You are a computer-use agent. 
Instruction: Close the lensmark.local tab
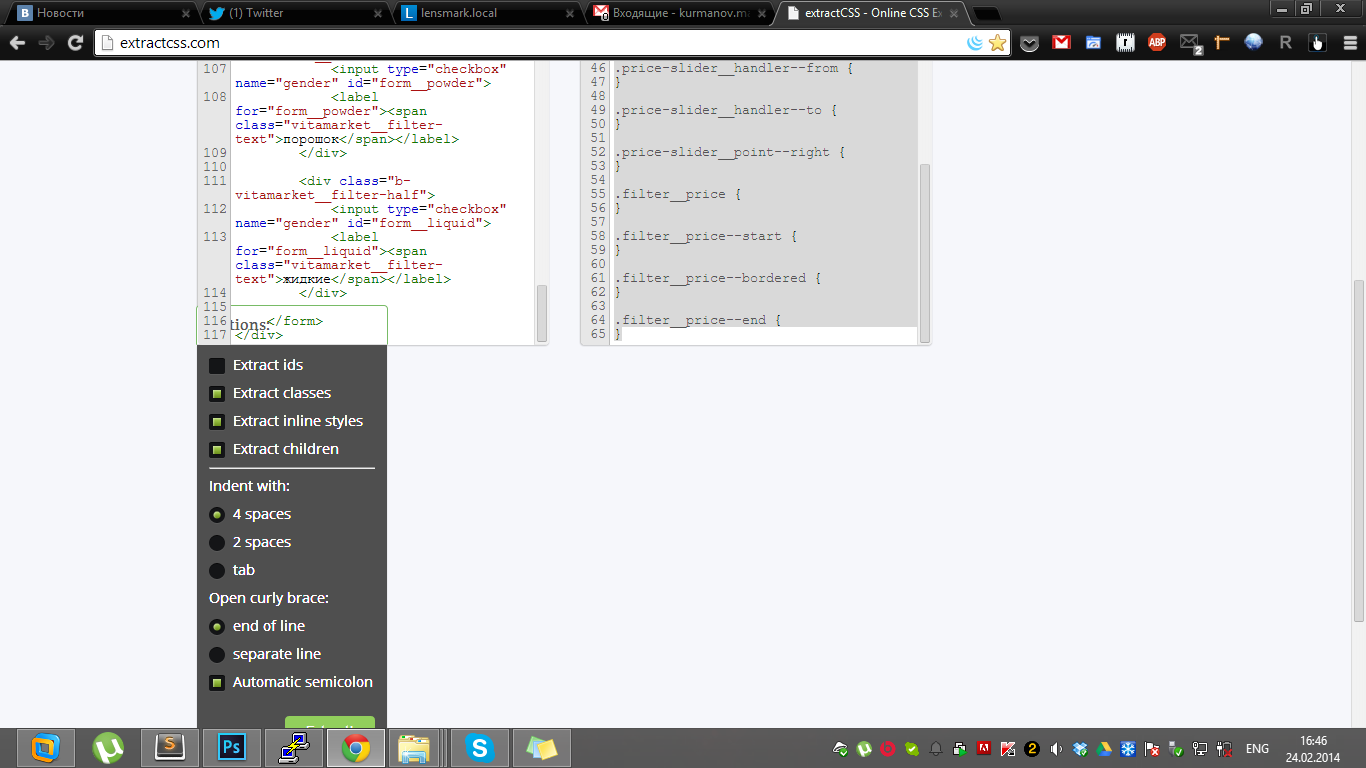(x=571, y=14)
